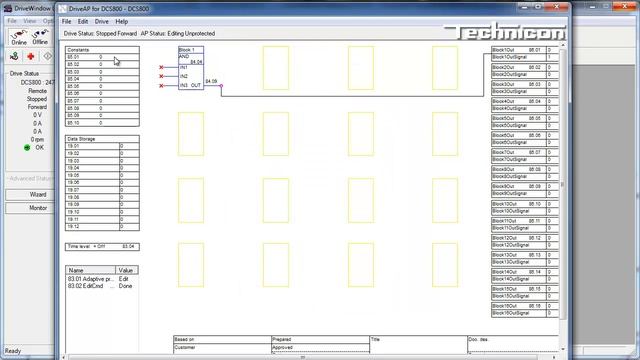This screenshot has height=360, width=640.
Task: Select the 83.01 Adaptive program row
Action: click(x=102, y=279)
